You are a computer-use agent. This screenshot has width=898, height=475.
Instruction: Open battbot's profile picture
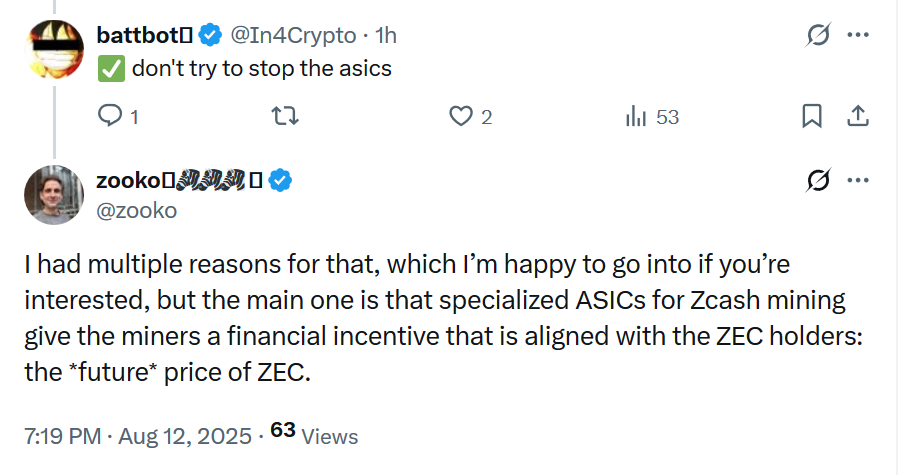click(54, 49)
